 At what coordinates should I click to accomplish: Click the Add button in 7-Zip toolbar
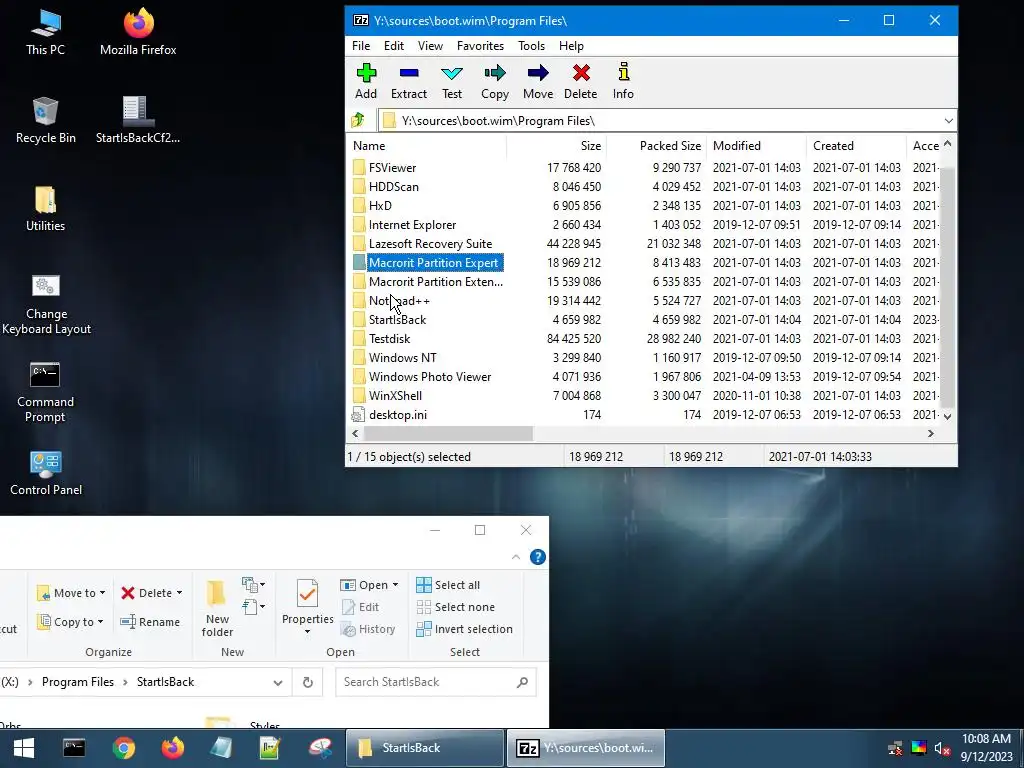(366, 81)
